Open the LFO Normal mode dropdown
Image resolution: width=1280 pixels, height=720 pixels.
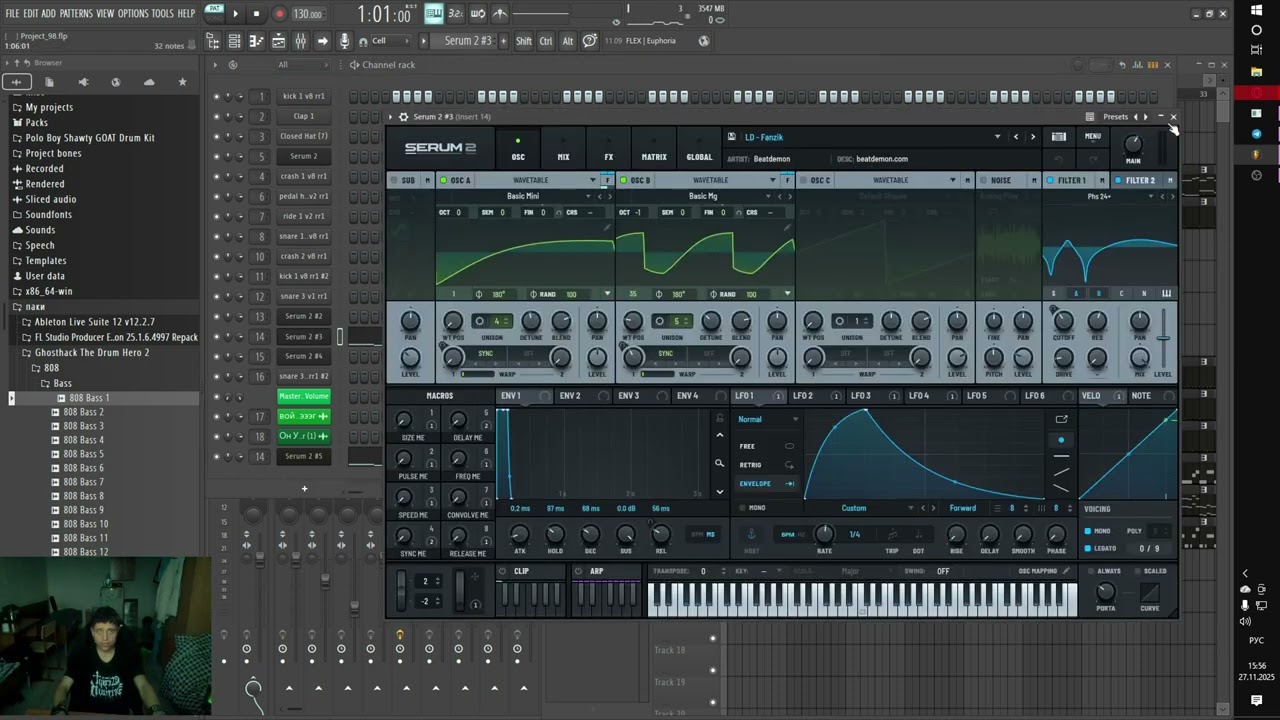click(x=767, y=419)
